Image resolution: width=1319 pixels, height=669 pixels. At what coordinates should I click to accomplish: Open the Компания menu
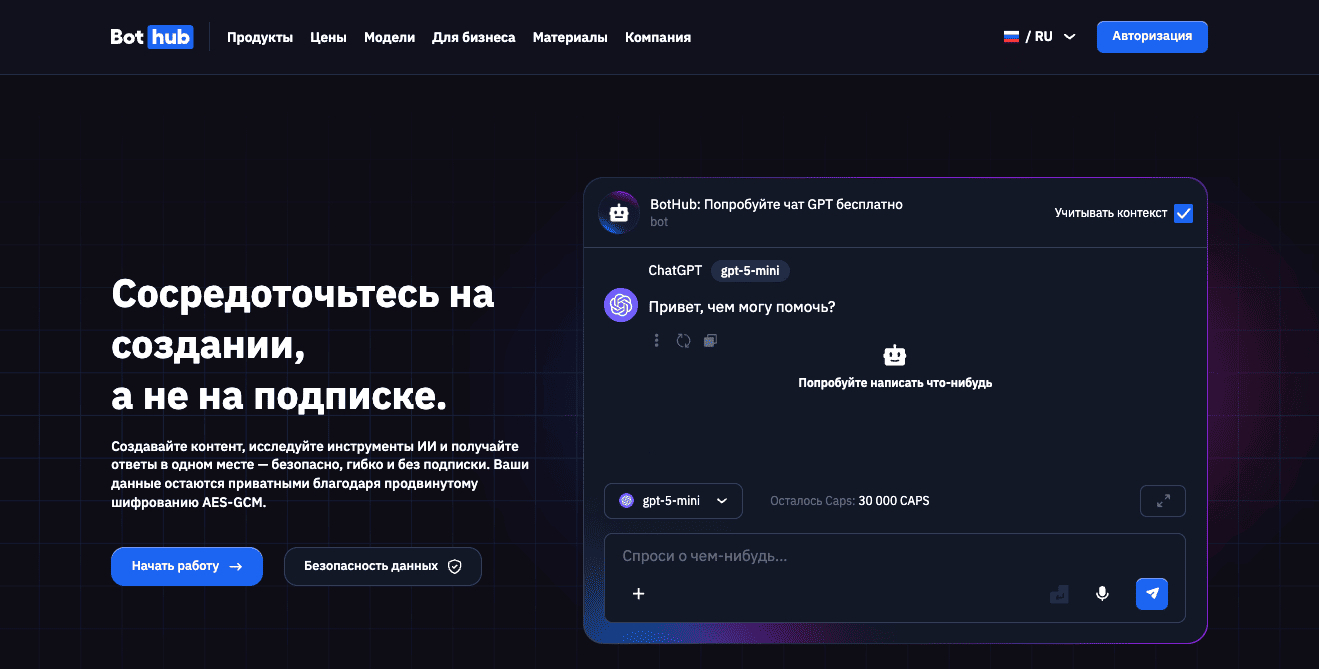[x=658, y=37]
